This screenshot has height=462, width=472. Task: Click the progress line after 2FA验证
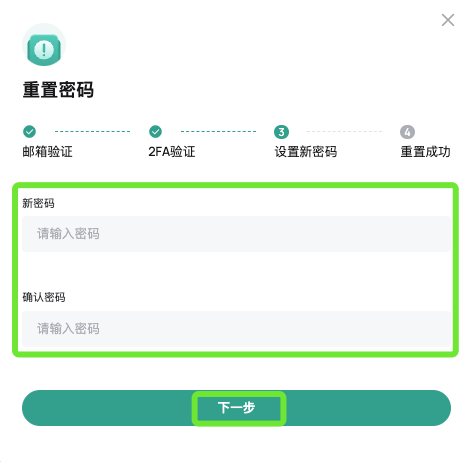pyautogui.click(x=218, y=131)
